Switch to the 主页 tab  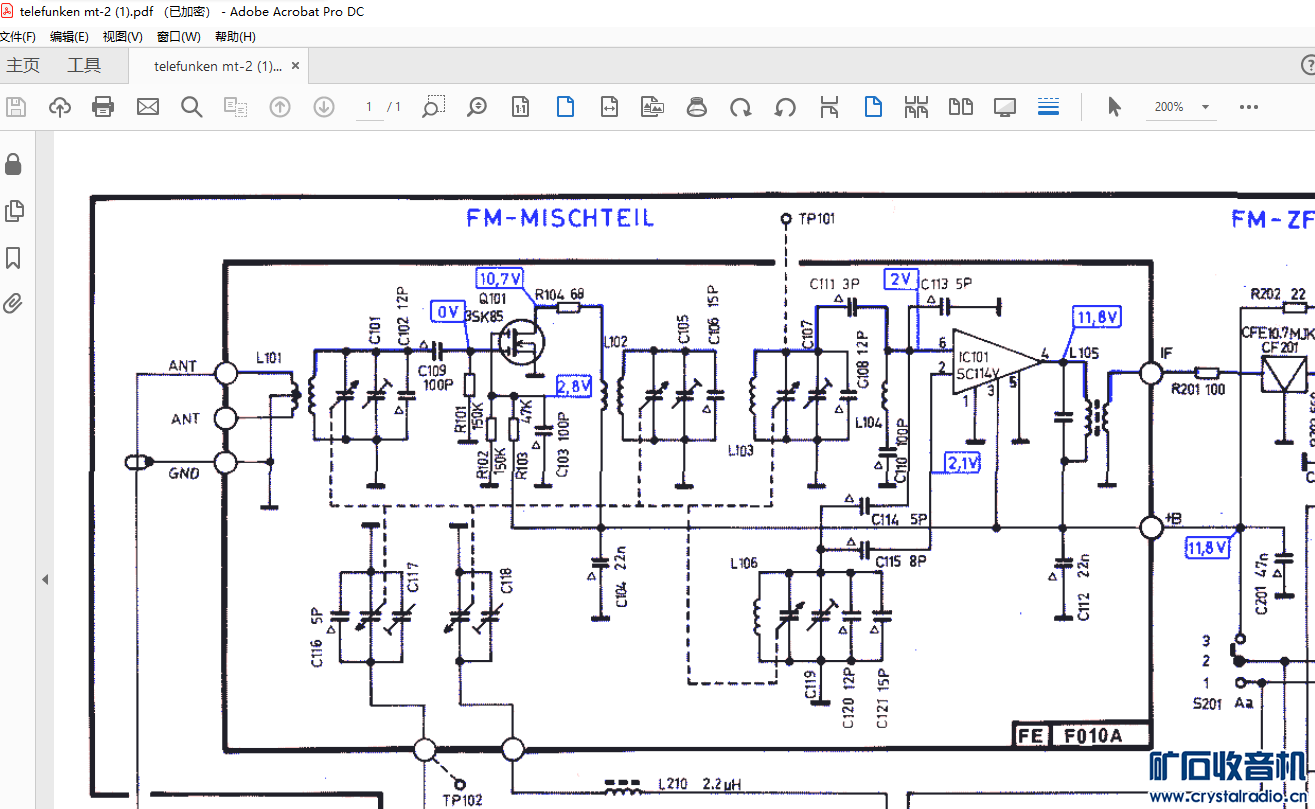23,66
